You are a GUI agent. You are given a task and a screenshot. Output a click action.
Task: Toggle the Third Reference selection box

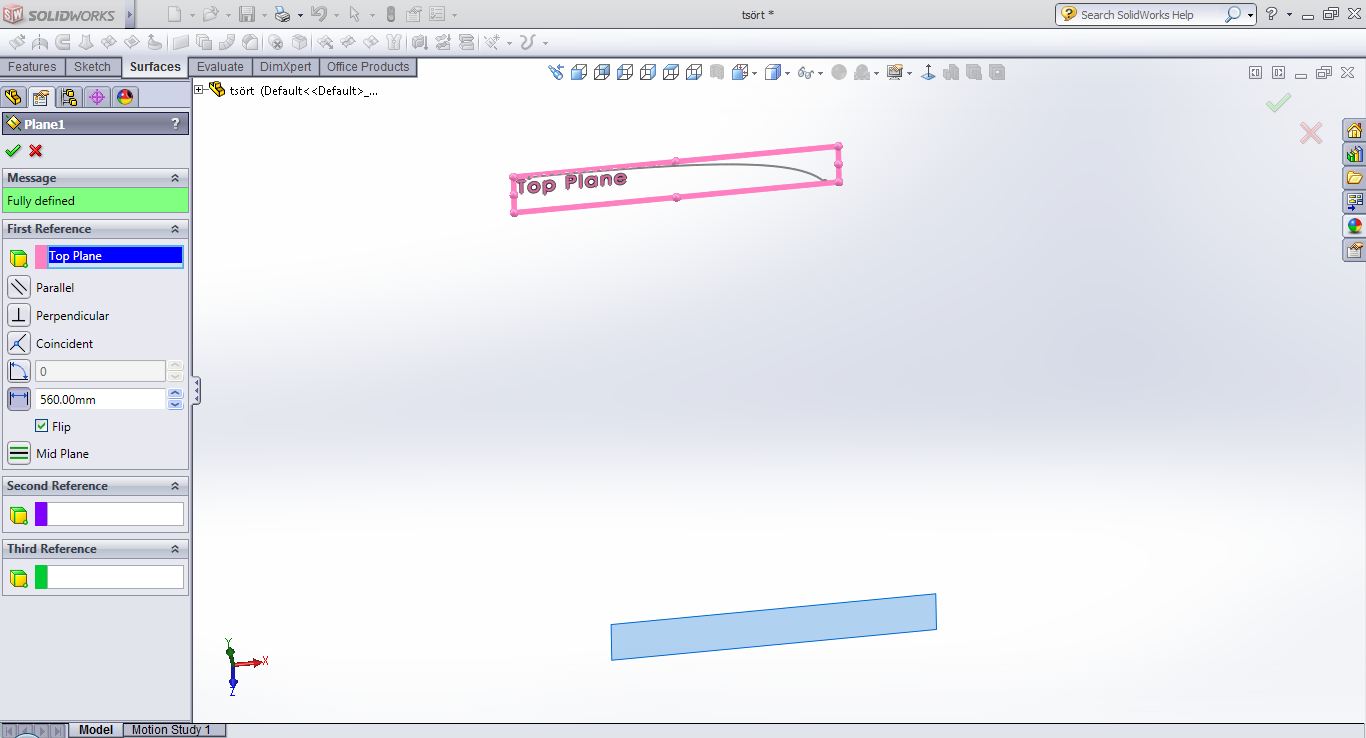tap(110, 577)
